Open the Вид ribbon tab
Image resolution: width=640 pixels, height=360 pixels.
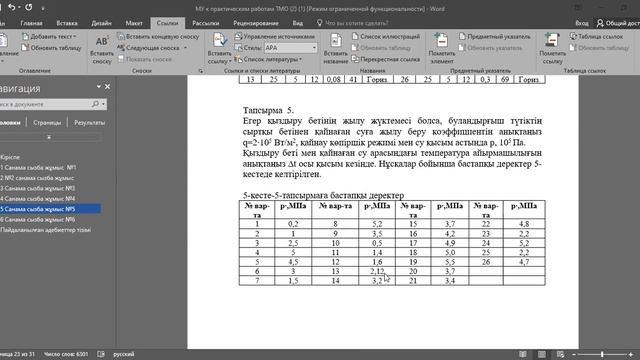coord(298,23)
